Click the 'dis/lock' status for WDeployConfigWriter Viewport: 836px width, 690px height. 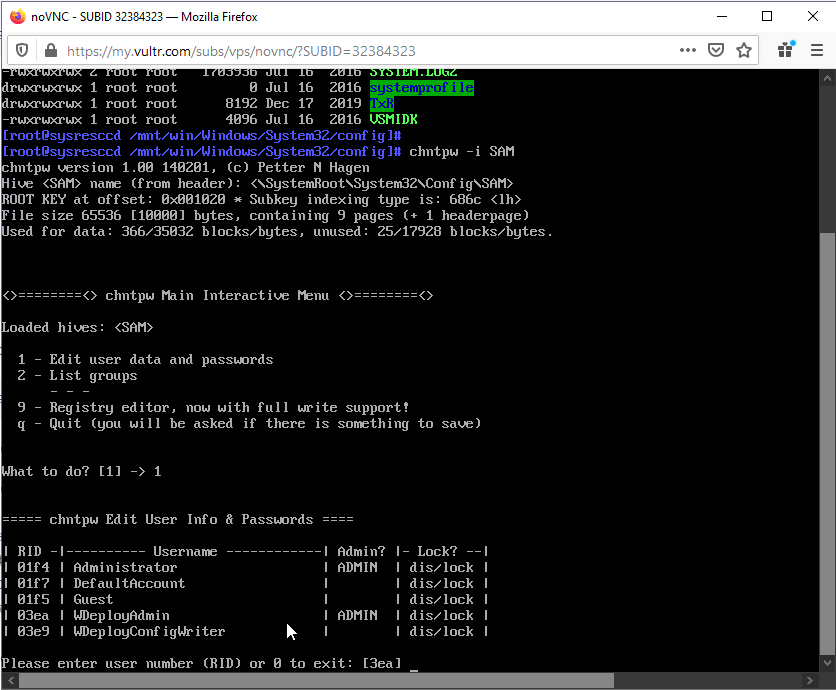441,631
